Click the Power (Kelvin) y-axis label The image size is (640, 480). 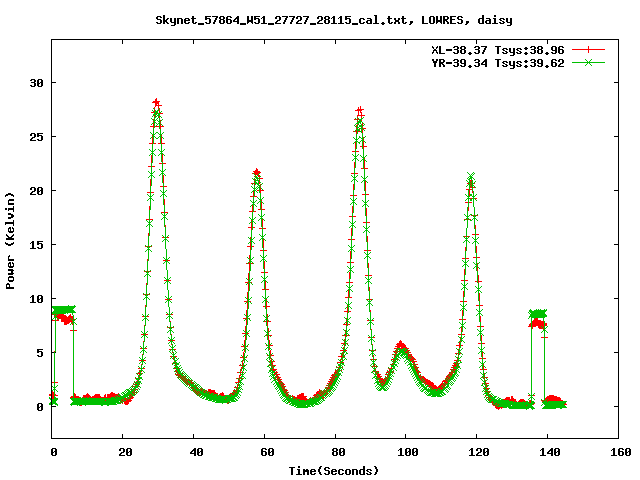10,241
